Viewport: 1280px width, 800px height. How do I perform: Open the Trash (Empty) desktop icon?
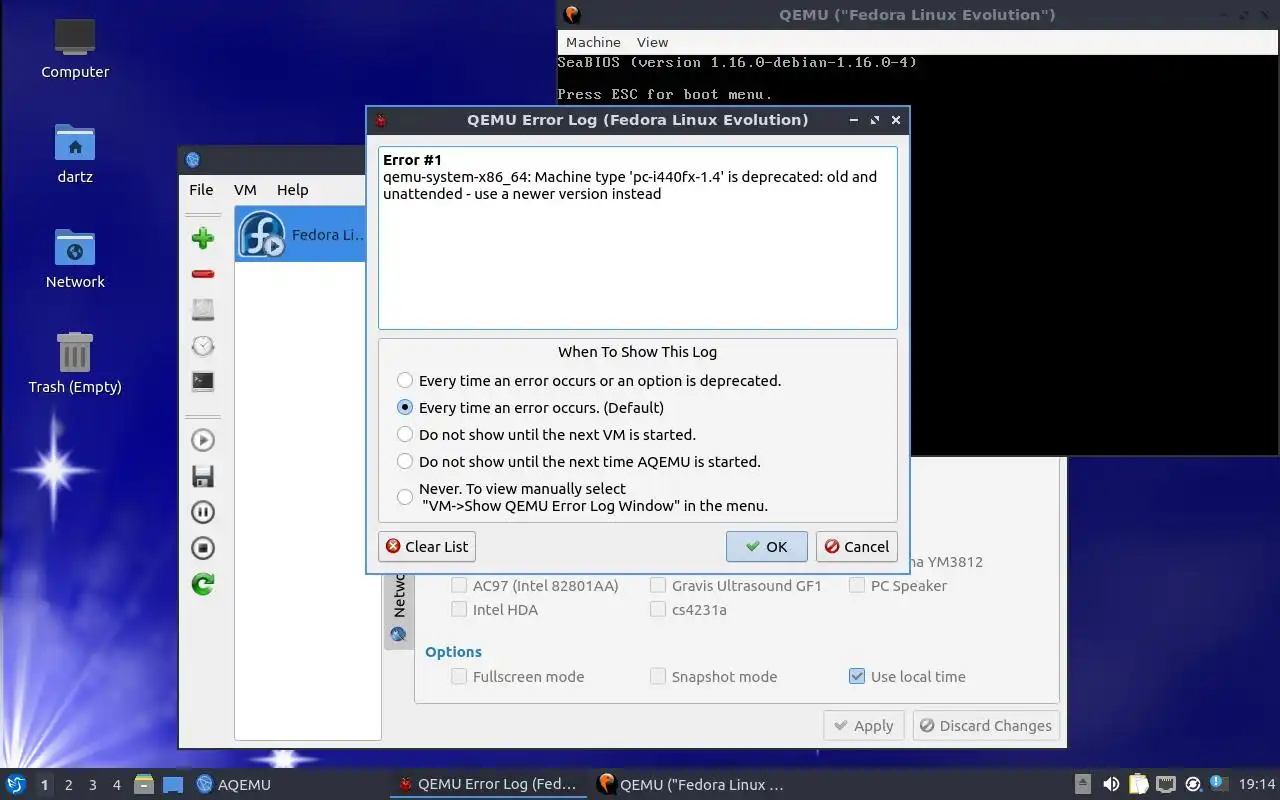[75, 364]
